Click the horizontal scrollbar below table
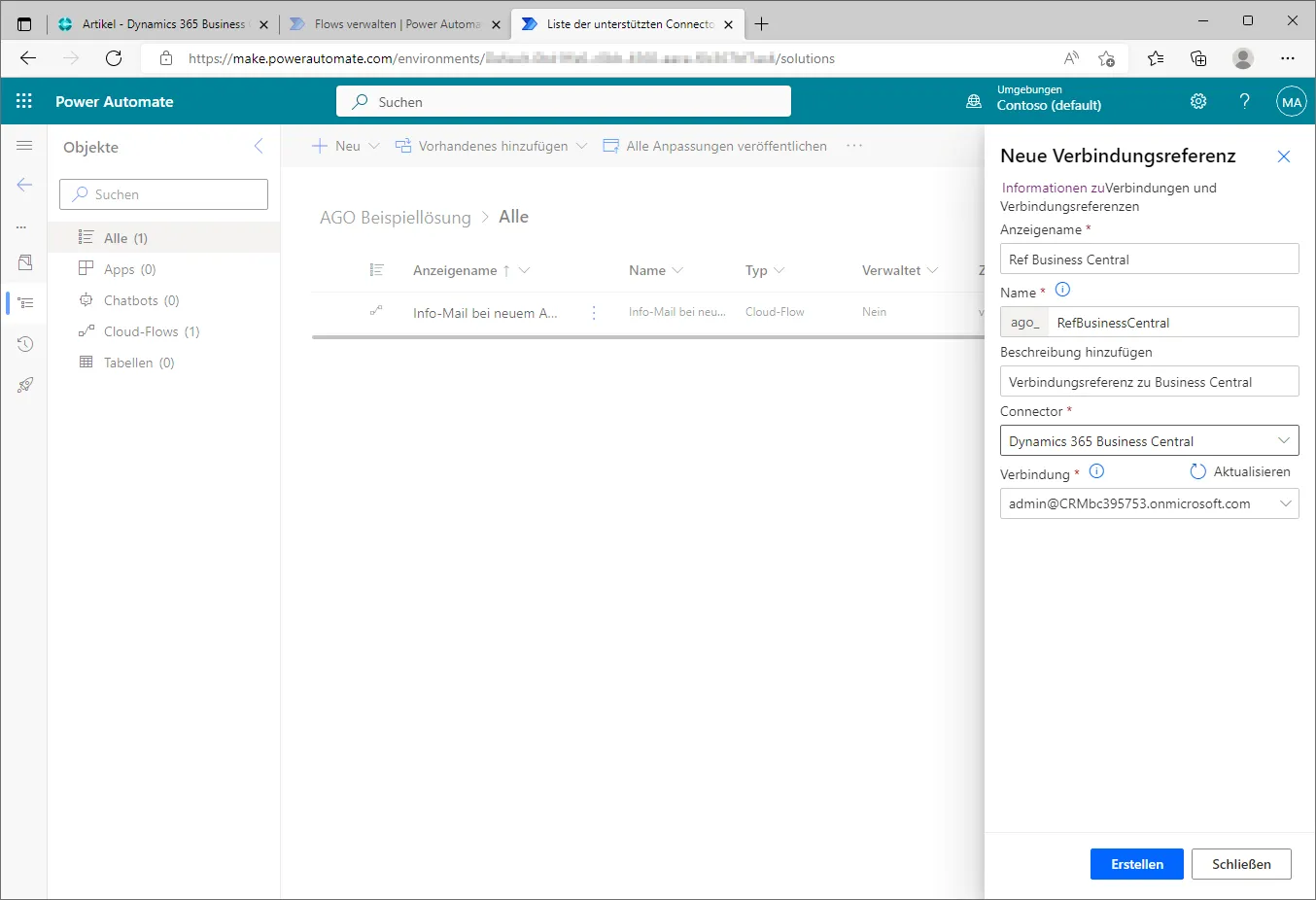This screenshot has width=1316, height=900. point(648,337)
